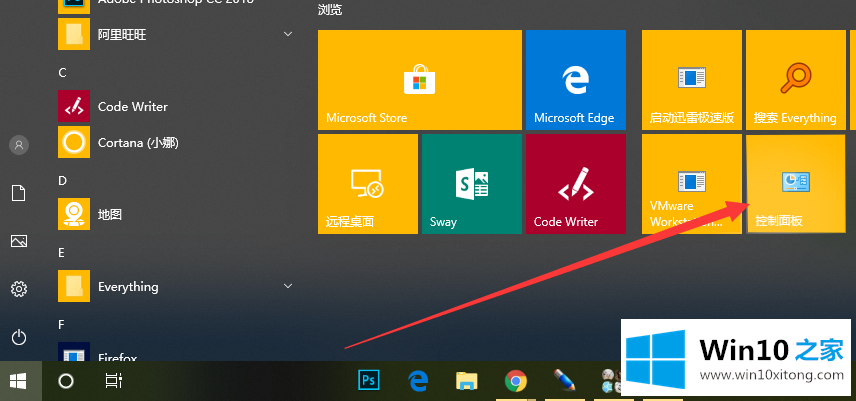Open the red Code Writer tile

[x=575, y=184]
